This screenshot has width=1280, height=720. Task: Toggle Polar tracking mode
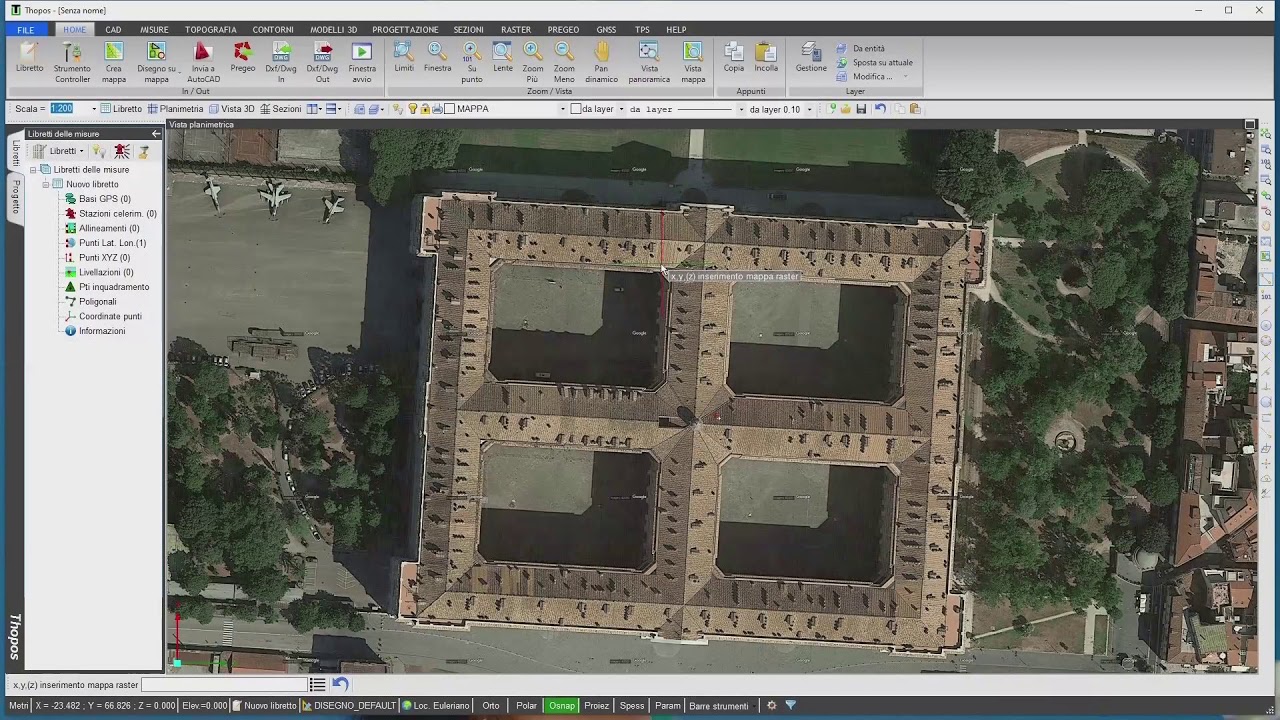pos(526,706)
